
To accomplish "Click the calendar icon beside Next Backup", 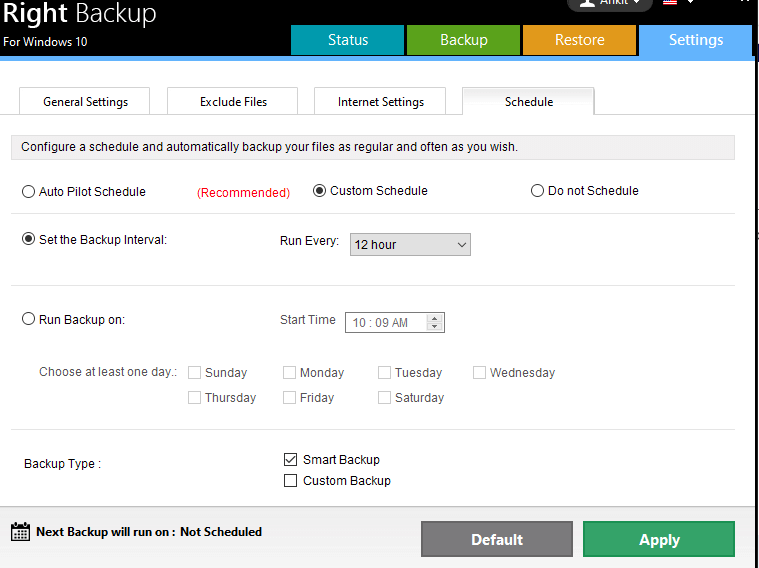I will (x=20, y=532).
